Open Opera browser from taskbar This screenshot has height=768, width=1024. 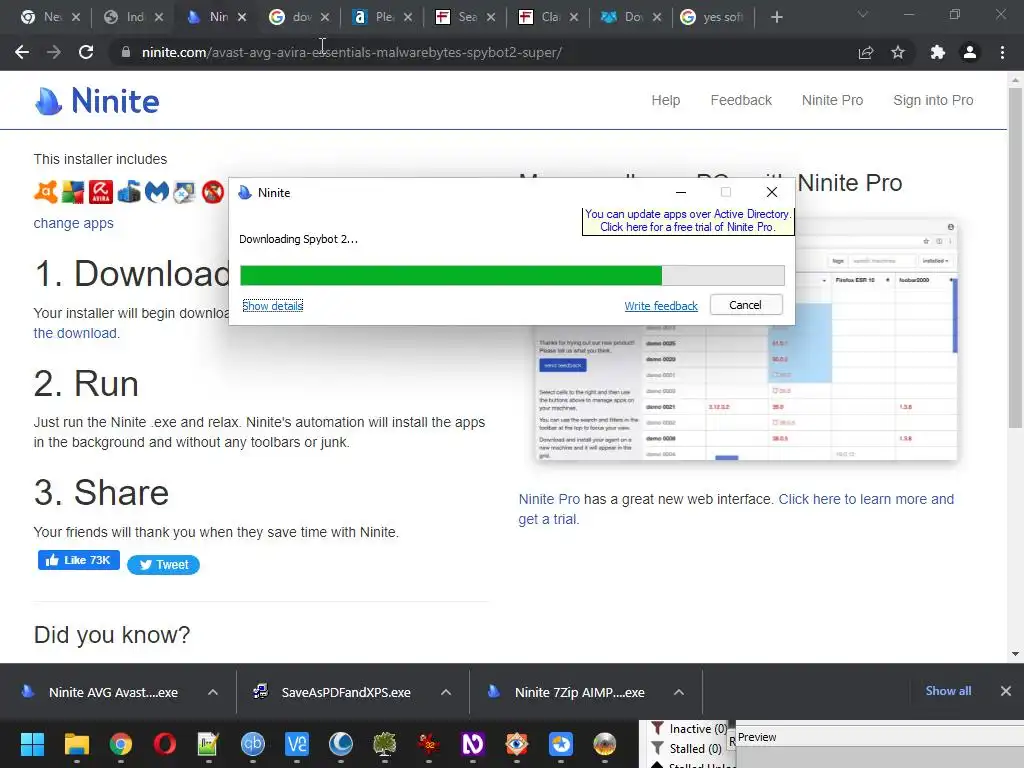click(165, 744)
